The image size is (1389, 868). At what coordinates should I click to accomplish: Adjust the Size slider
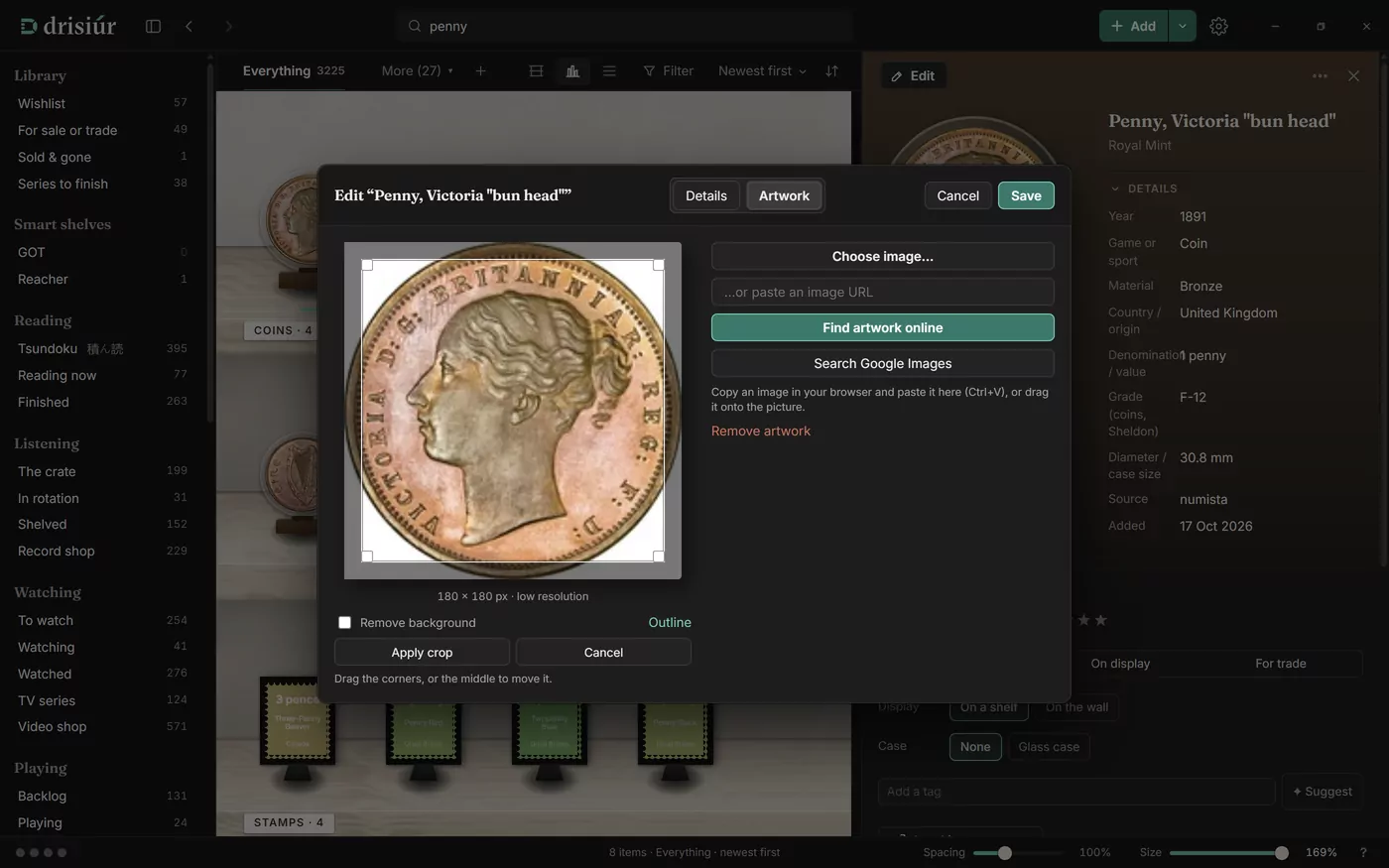coord(1229,852)
